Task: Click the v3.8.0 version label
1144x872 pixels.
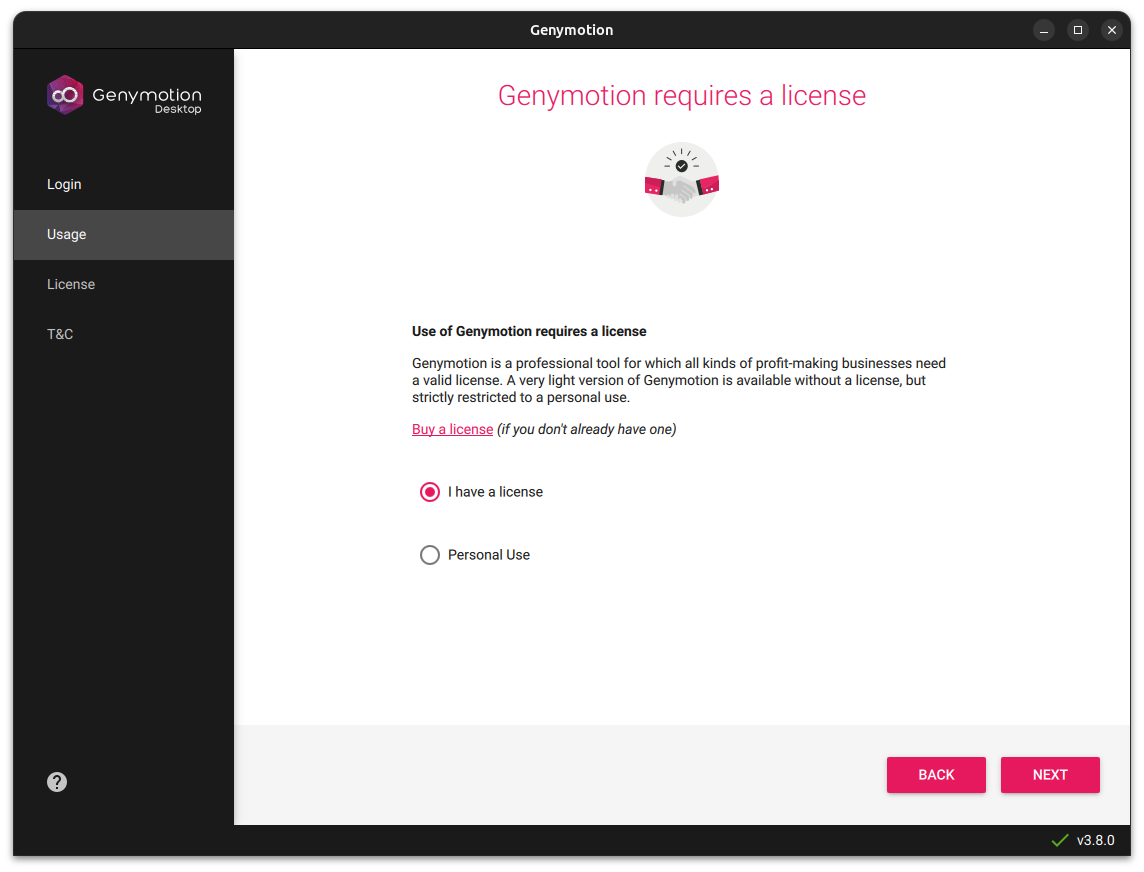Action: [1096, 840]
